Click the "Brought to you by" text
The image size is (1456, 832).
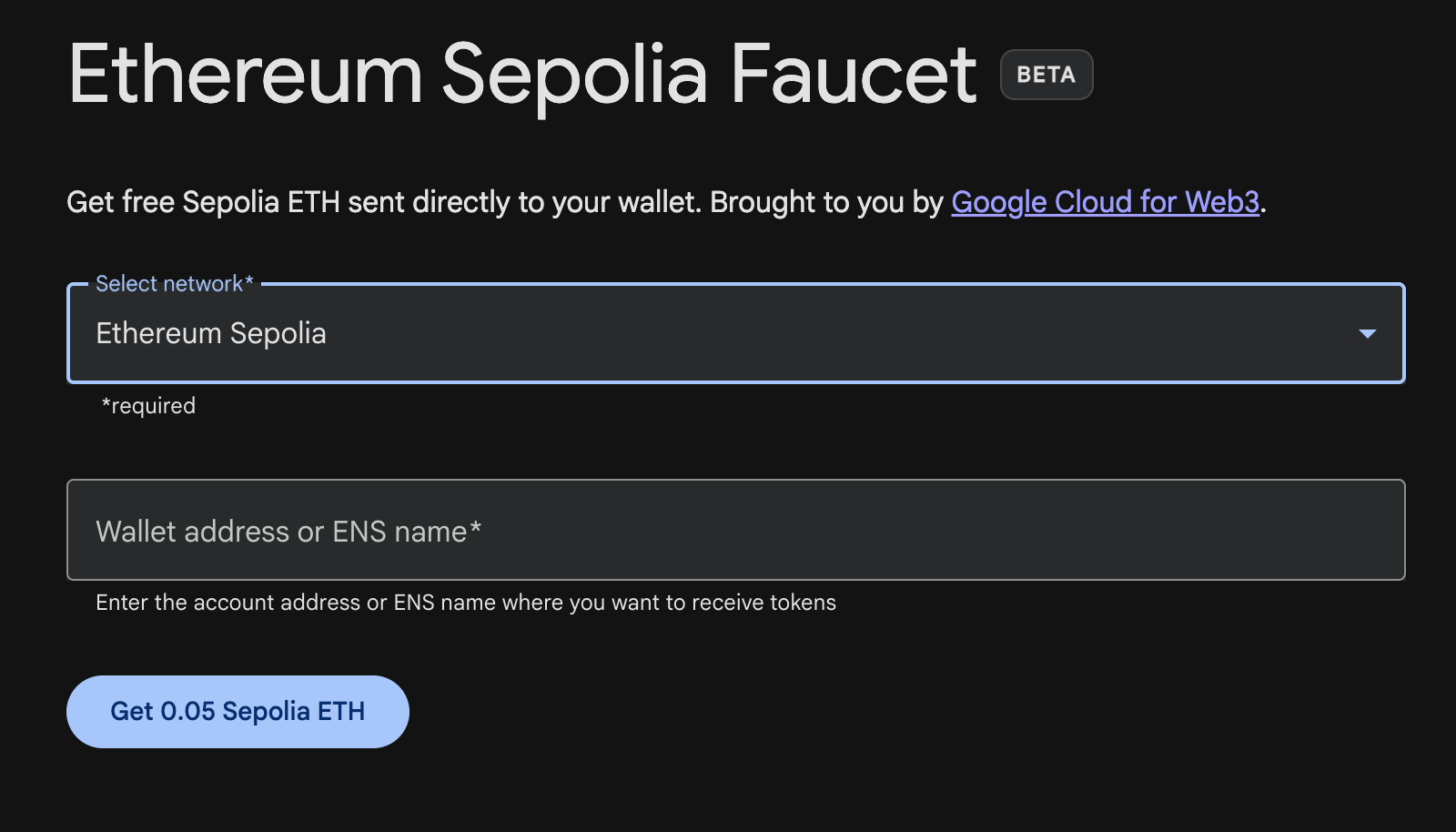[826, 202]
